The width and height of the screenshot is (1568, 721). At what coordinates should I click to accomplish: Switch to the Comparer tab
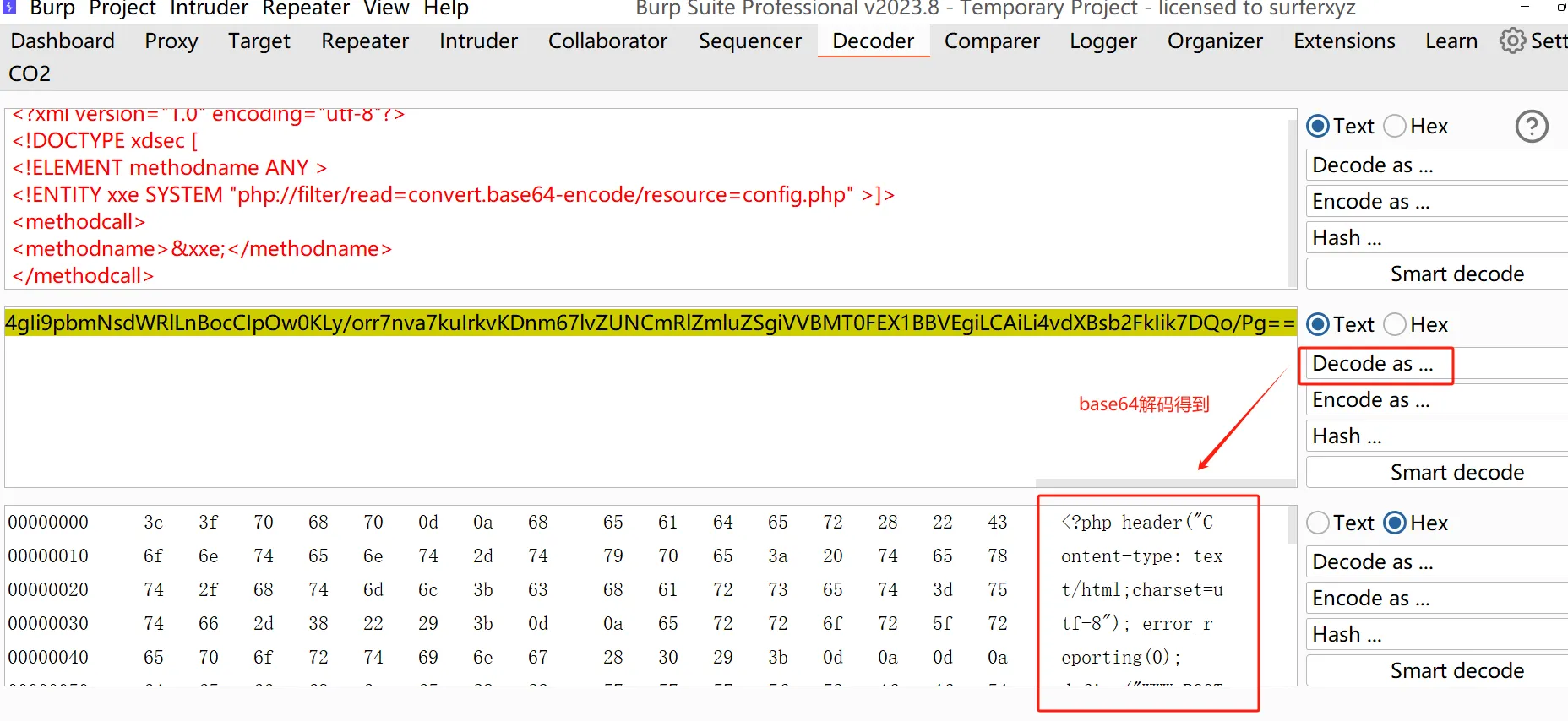(992, 41)
